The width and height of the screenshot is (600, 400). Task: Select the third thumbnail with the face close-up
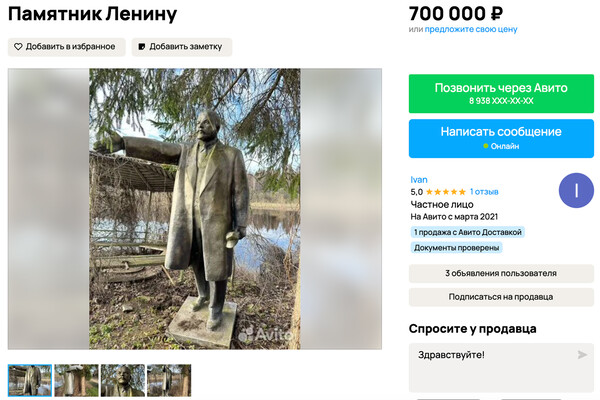(123, 380)
